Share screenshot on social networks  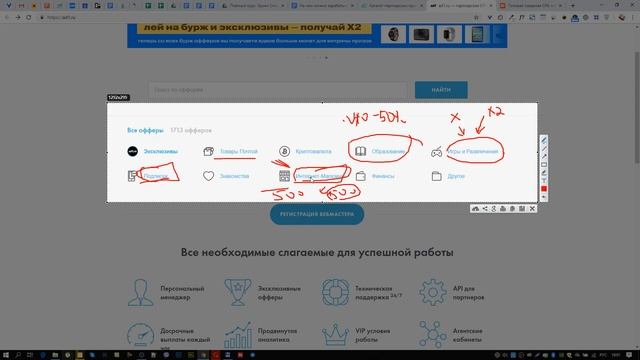(485, 209)
